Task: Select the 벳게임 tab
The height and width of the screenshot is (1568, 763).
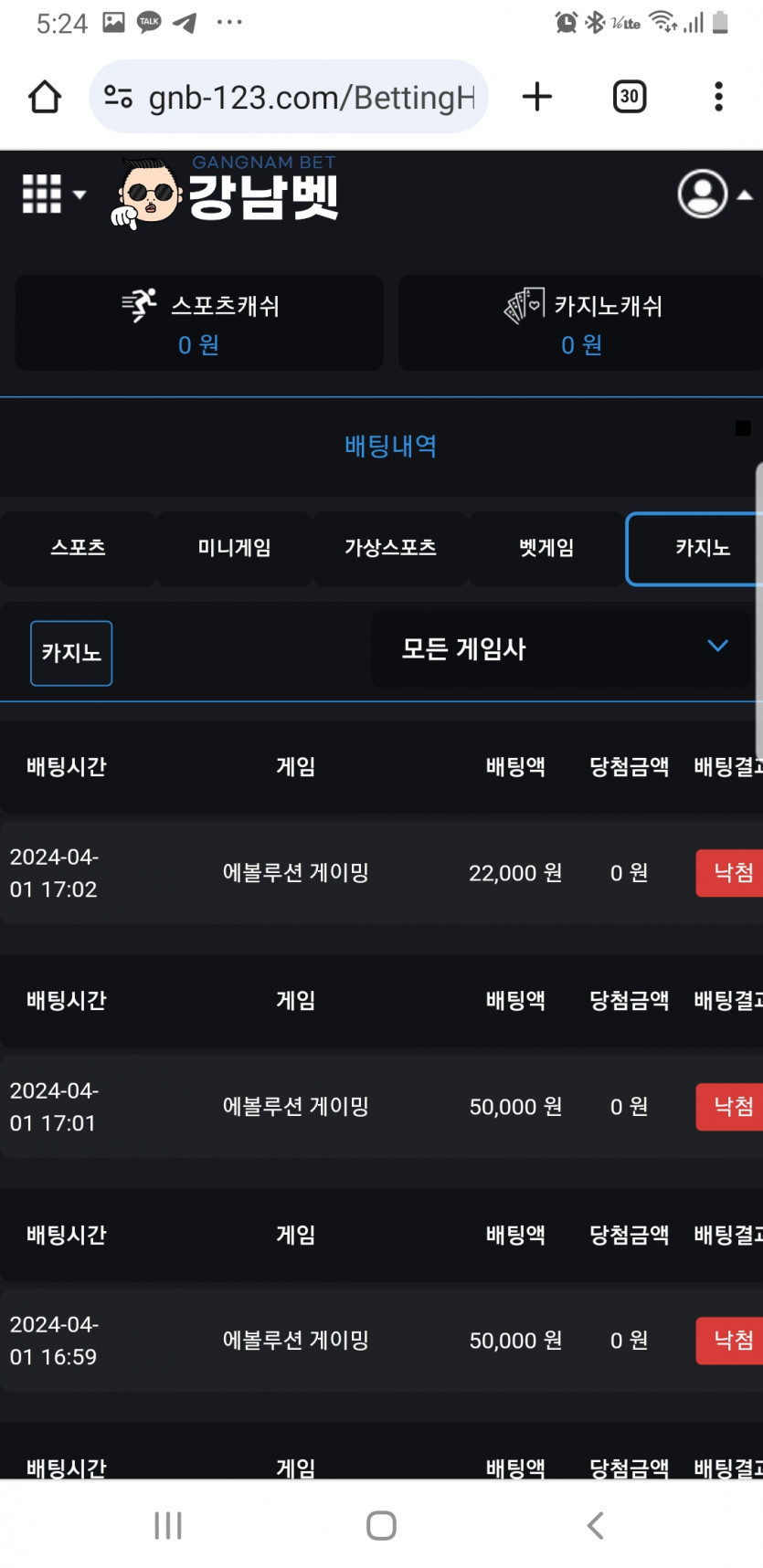Action: click(x=546, y=548)
